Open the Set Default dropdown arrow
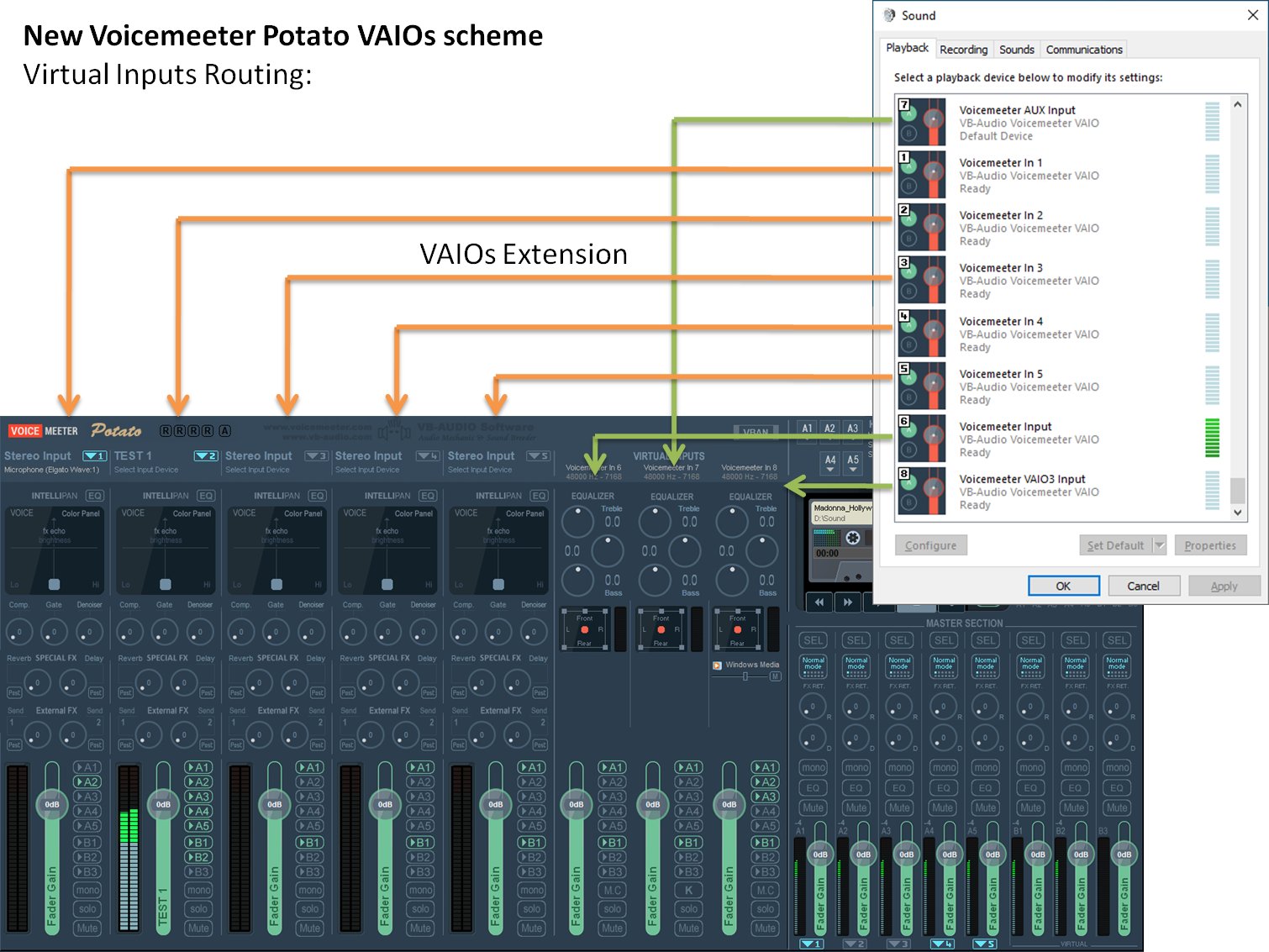Viewport: 1269px width, 952px height. 1160,545
